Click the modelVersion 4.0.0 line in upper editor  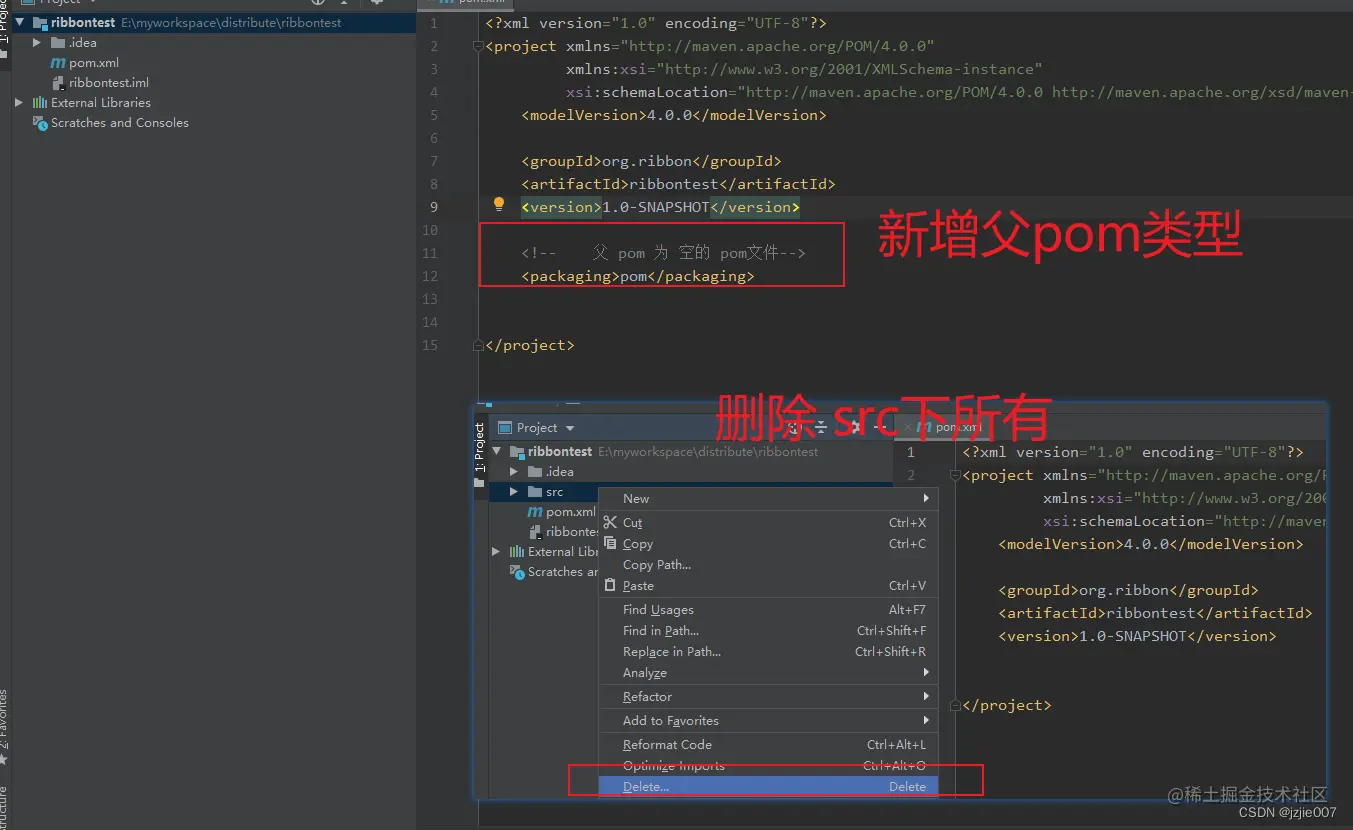pyautogui.click(x=674, y=115)
